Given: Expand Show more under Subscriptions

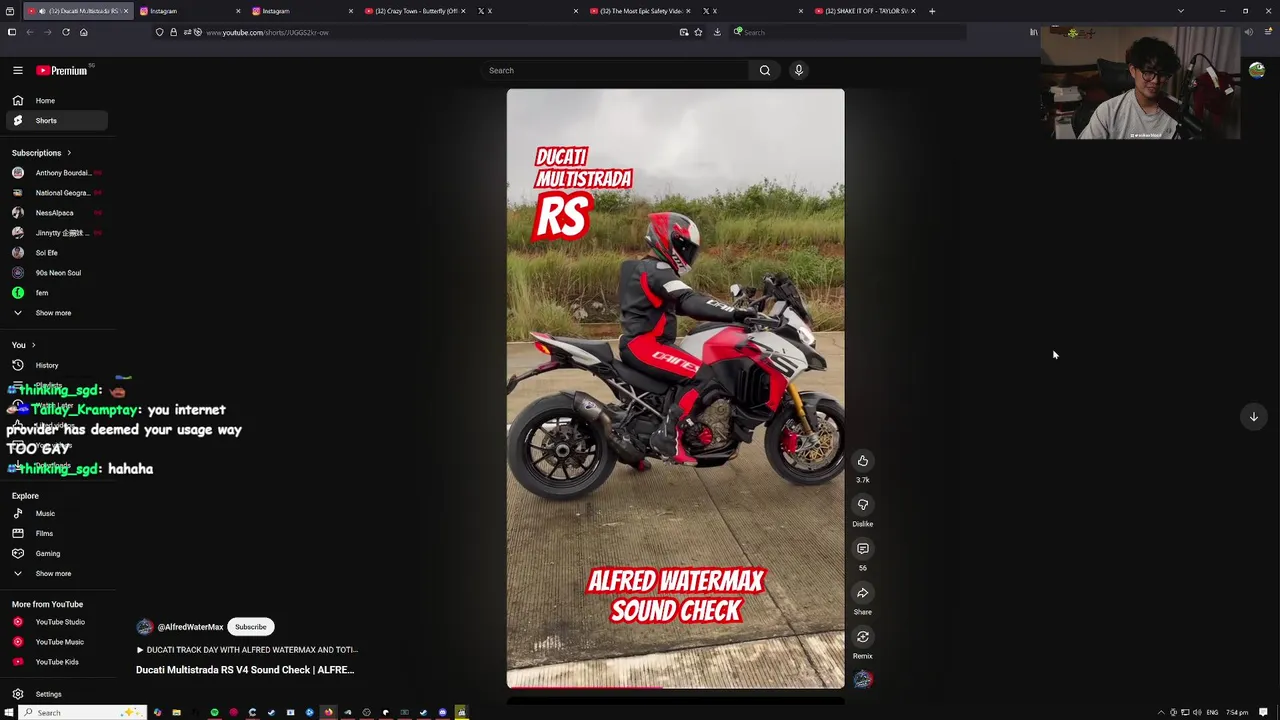Looking at the screenshot, I should 57,313.
